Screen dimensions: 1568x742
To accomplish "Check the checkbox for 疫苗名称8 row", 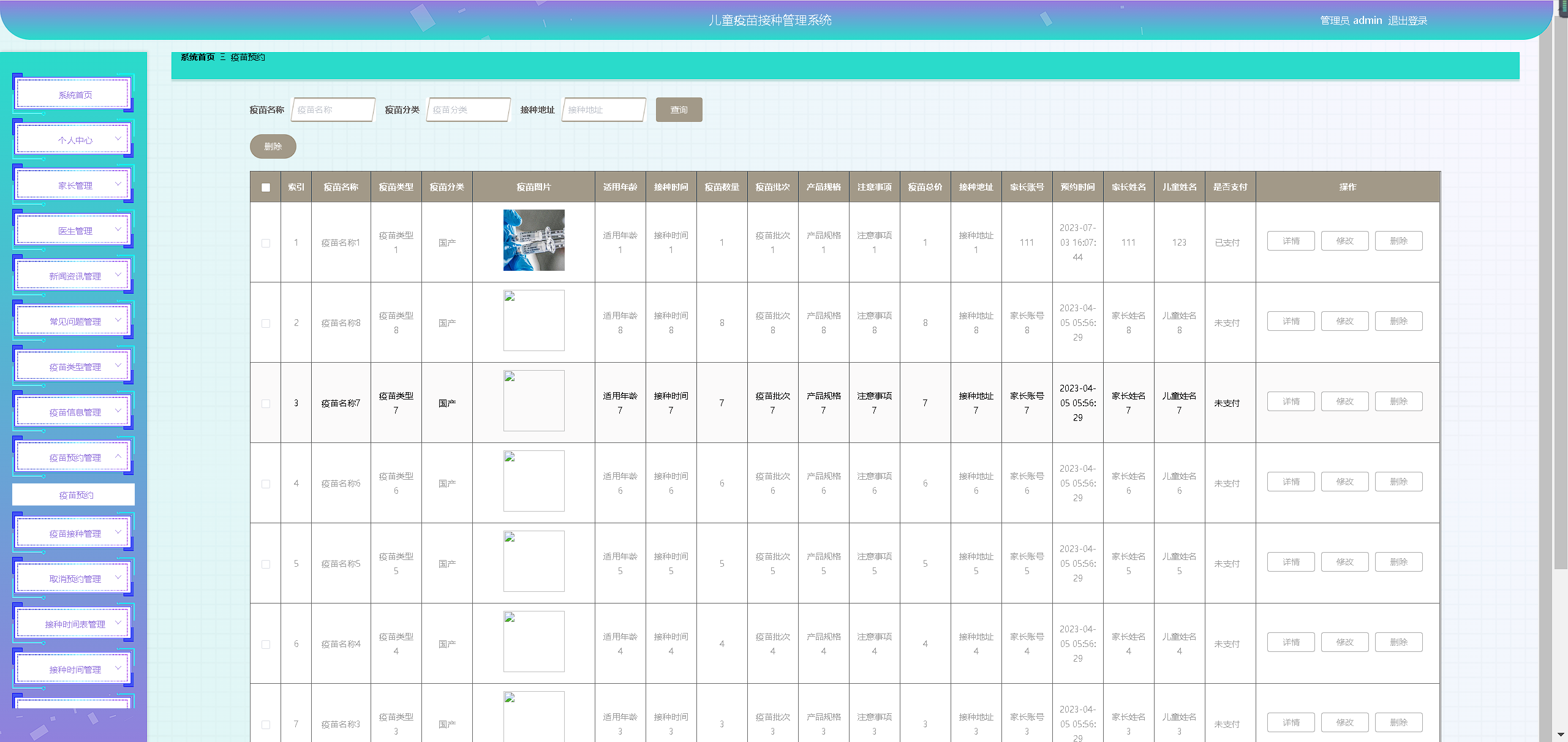I will [x=266, y=324].
